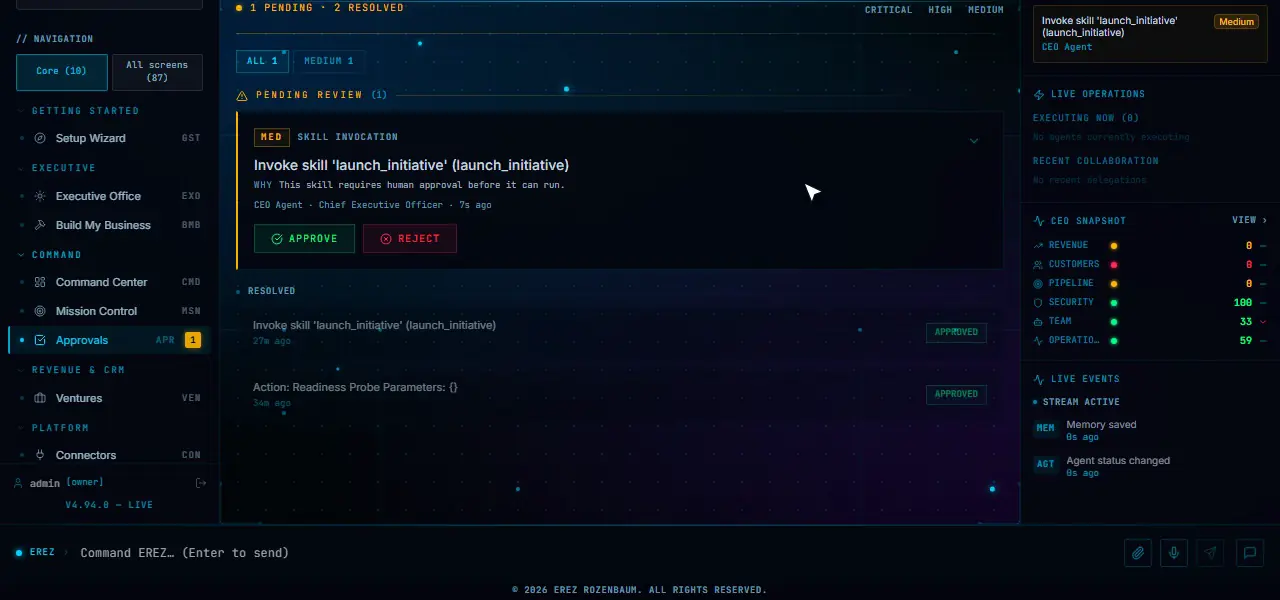Click the MED severity badge
This screenshot has width=1280, height=600.
click(271, 137)
